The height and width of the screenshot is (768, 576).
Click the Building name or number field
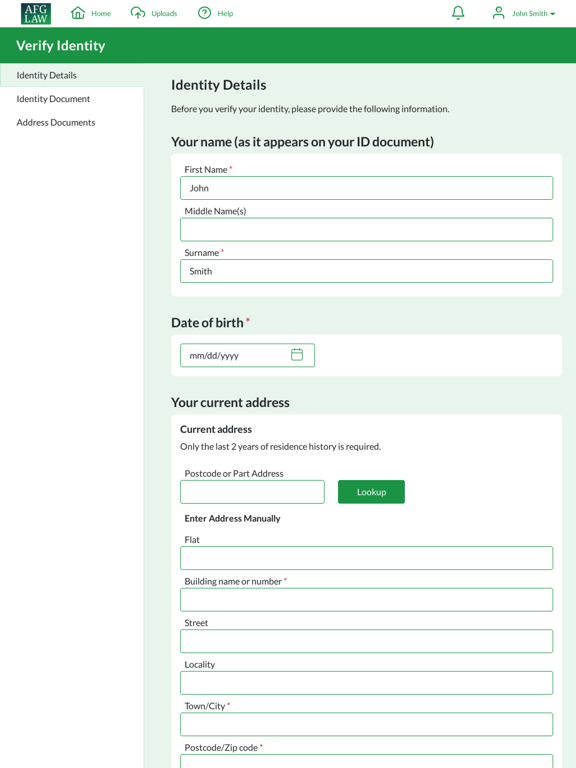pos(366,600)
